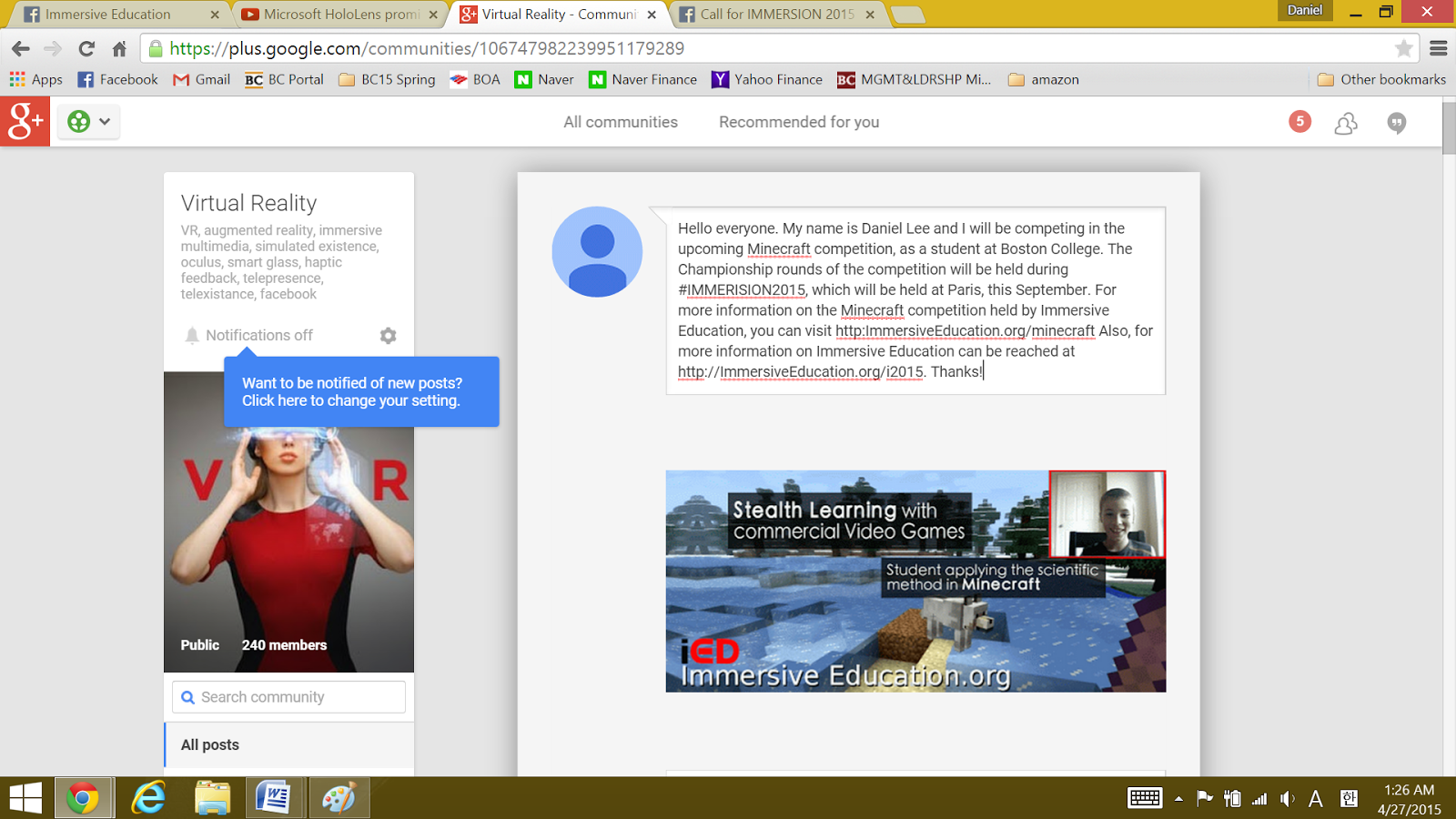Image resolution: width=1456 pixels, height=819 pixels.
Task: Click the Virtual Reality community cover photo
Action: pos(288,522)
